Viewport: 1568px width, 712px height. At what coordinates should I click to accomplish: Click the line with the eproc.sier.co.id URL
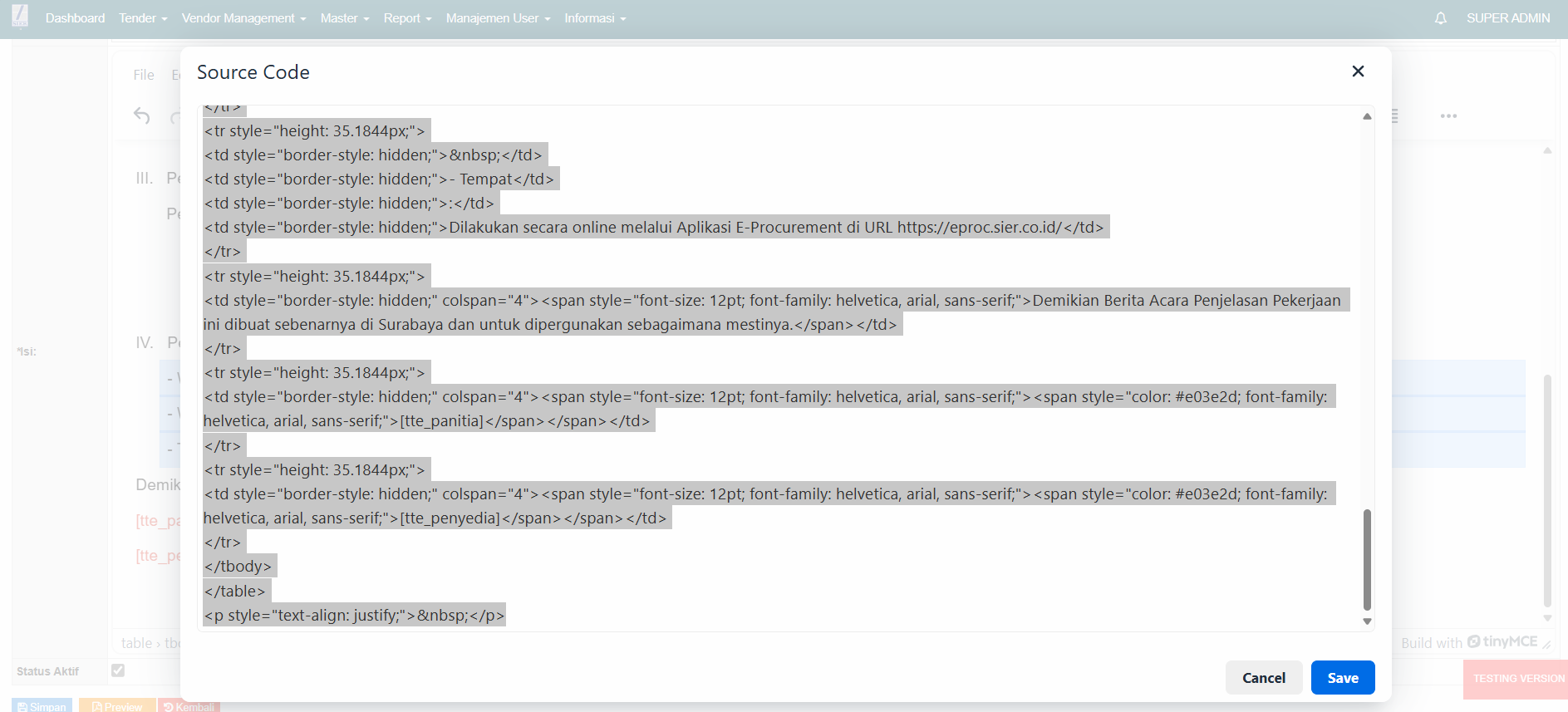[x=654, y=227]
